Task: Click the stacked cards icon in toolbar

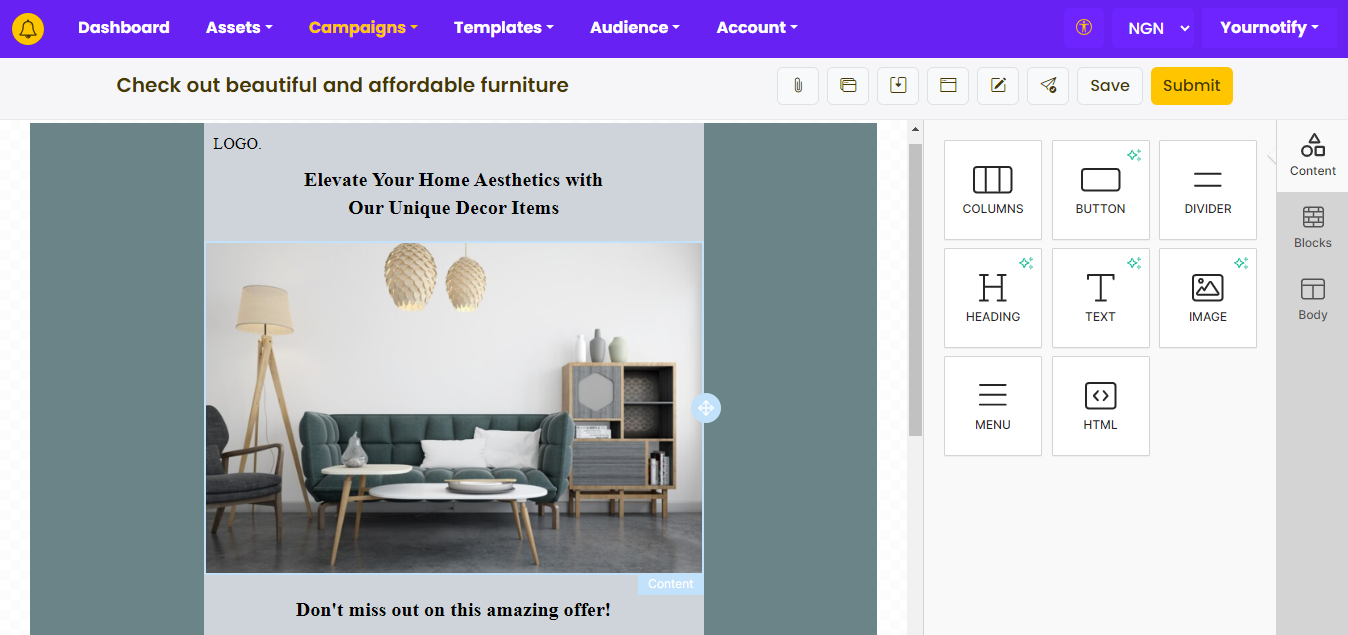Action: pyautogui.click(x=848, y=86)
